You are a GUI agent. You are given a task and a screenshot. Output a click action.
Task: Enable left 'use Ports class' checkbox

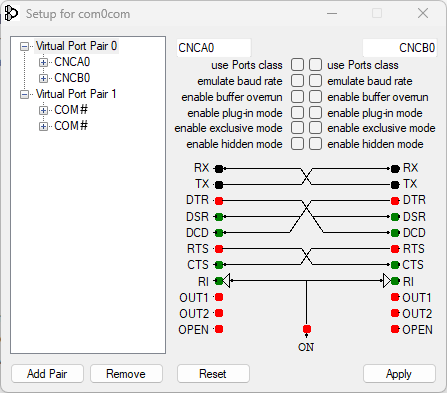(x=297, y=65)
